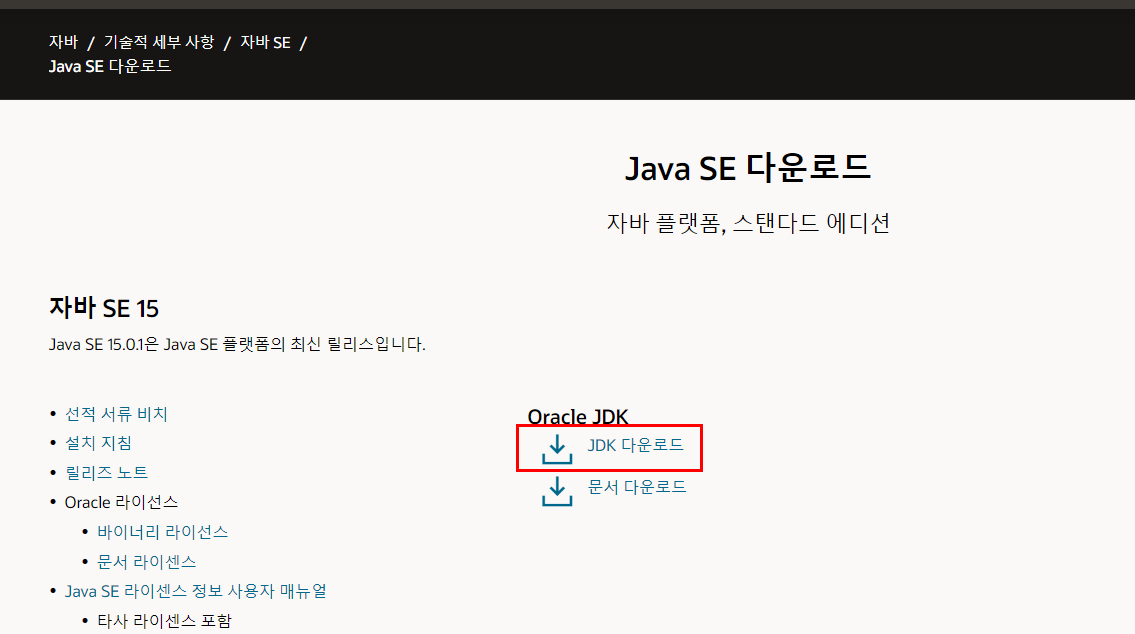The height and width of the screenshot is (634, 1135).
Task: Click 자바 플랫폼, 스탠다드 에디션 subtitle
Action: tap(748, 223)
